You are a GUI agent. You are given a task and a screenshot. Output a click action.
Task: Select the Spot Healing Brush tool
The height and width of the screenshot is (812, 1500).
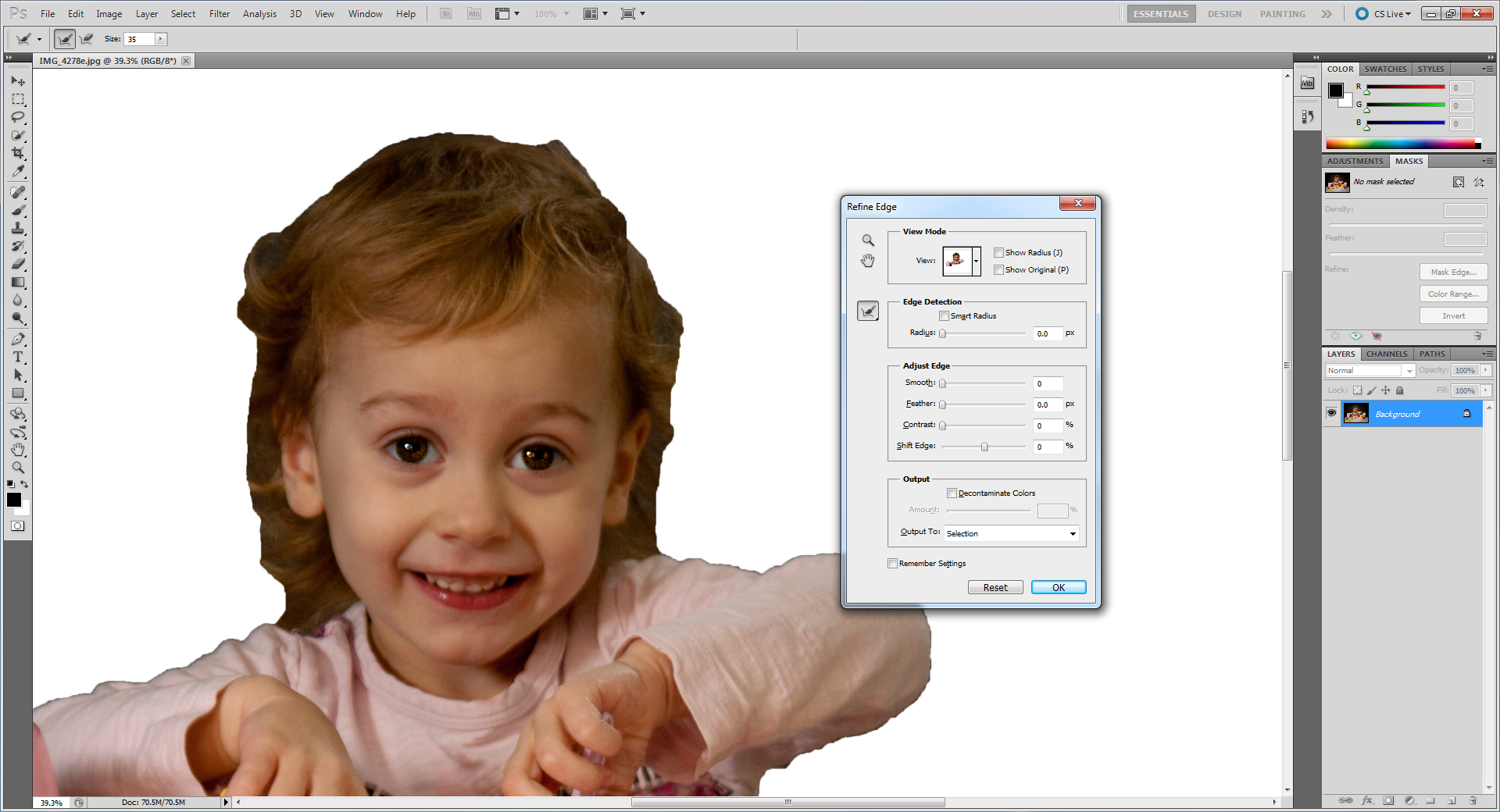18,192
